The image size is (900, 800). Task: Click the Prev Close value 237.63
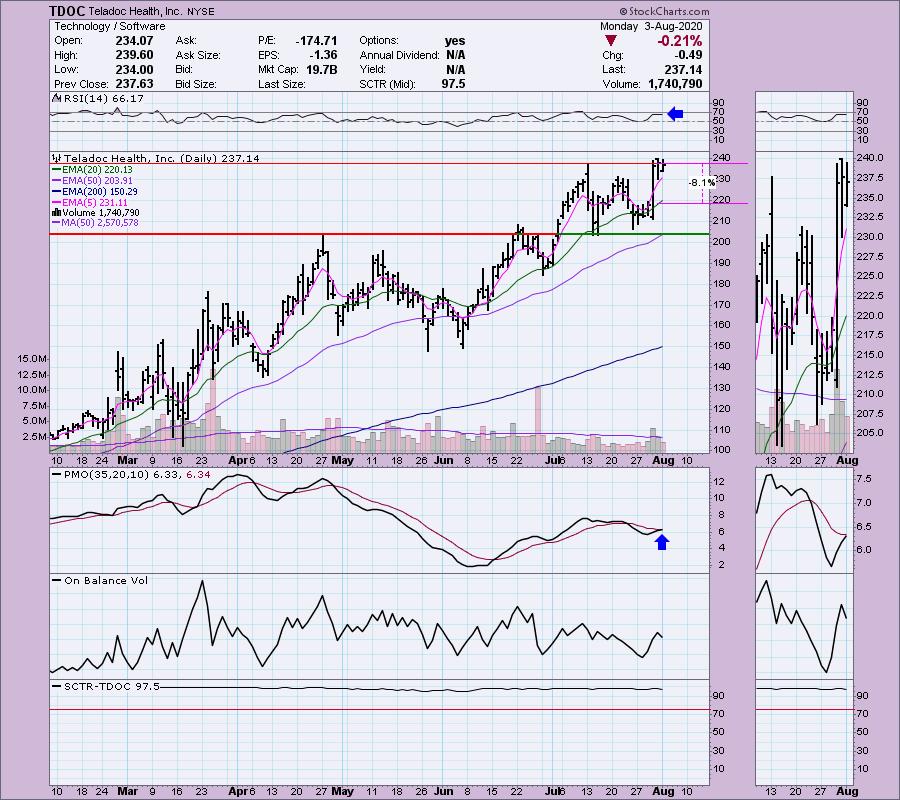click(134, 84)
